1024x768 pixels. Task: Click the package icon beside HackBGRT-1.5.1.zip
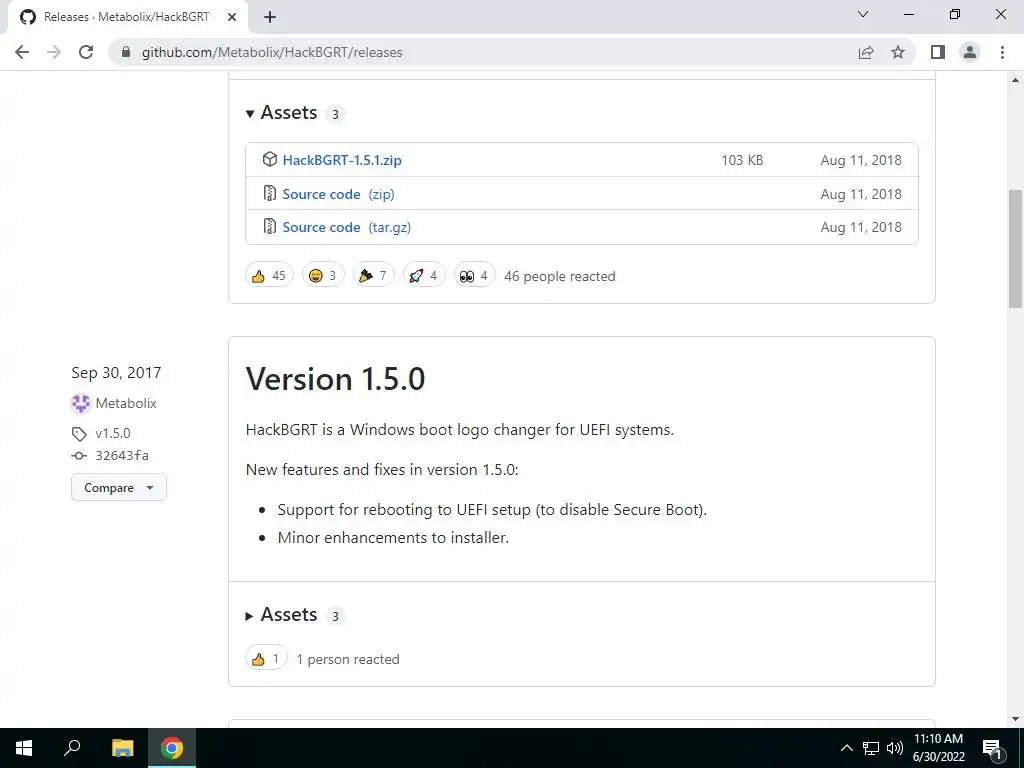click(x=270, y=159)
